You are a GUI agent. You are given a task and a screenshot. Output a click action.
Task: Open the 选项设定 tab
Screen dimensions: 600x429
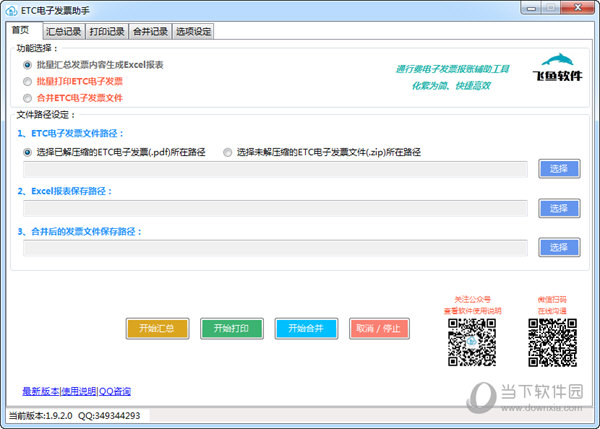pos(193,31)
